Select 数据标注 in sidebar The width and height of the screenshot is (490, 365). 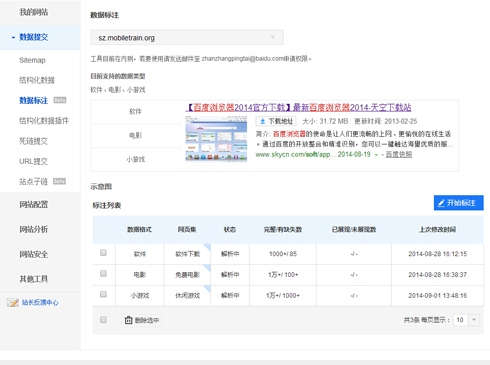pyautogui.click(x=33, y=100)
